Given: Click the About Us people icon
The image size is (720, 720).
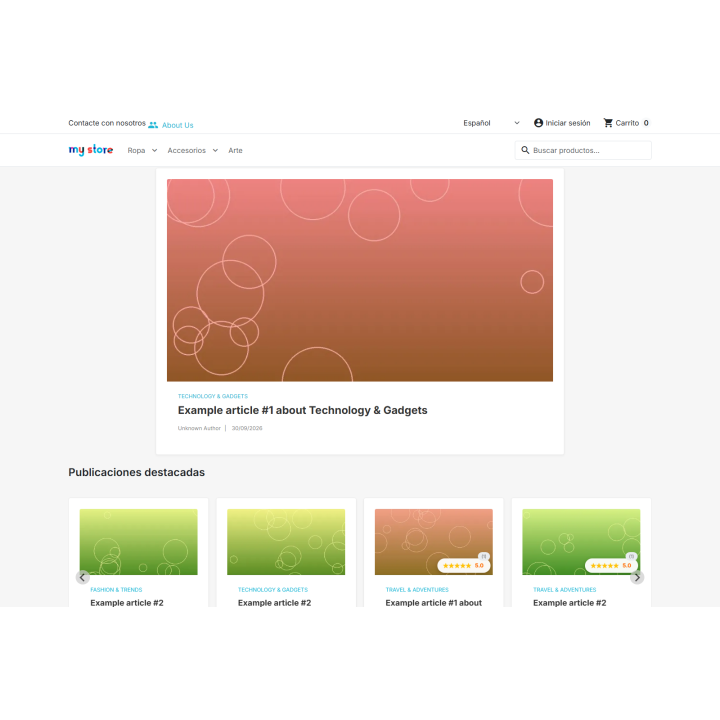Looking at the screenshot, I should [x=153, y=125].
